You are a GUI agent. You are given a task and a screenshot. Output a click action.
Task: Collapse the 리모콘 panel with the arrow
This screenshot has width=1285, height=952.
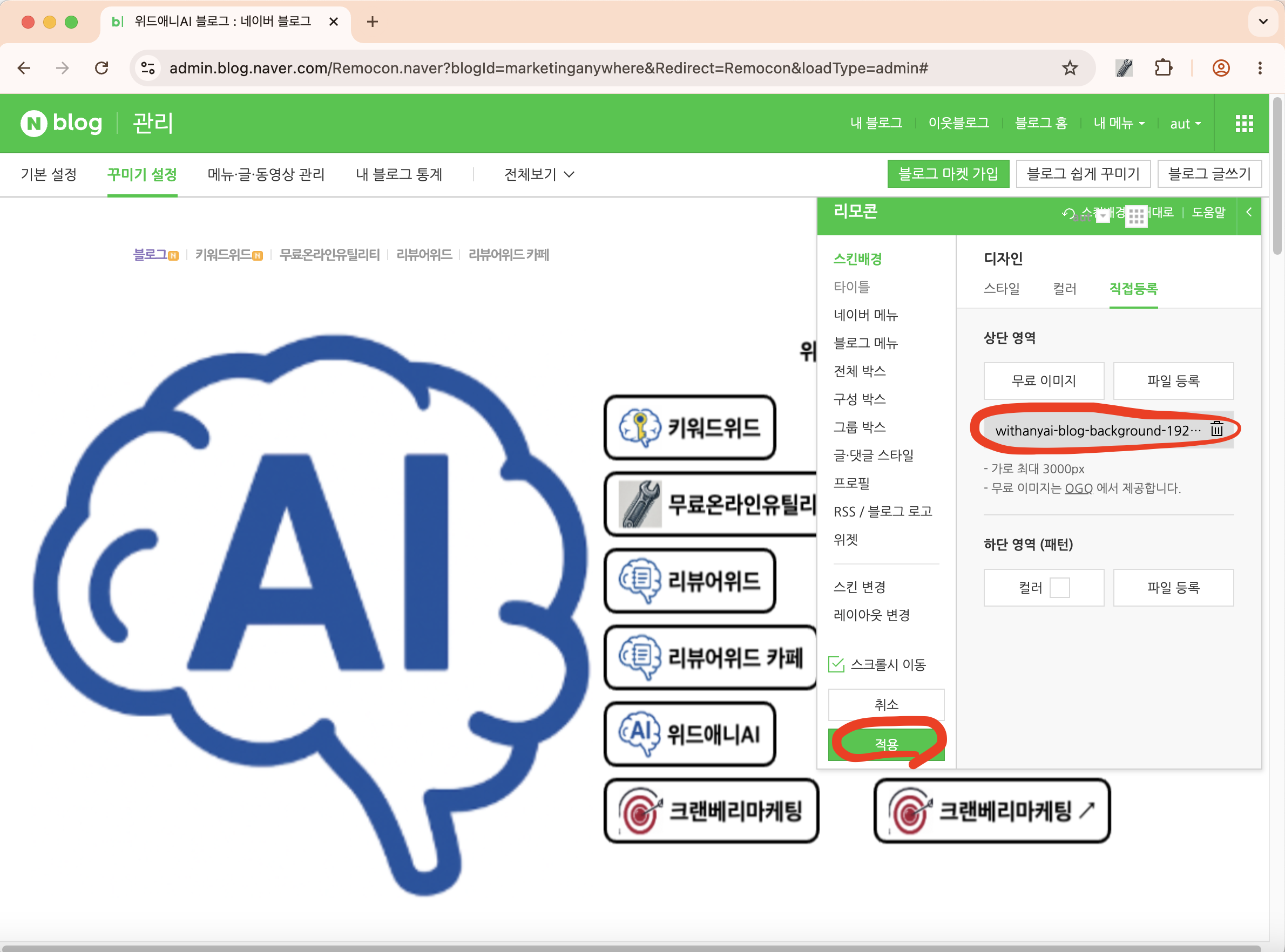pos(1249,212)
